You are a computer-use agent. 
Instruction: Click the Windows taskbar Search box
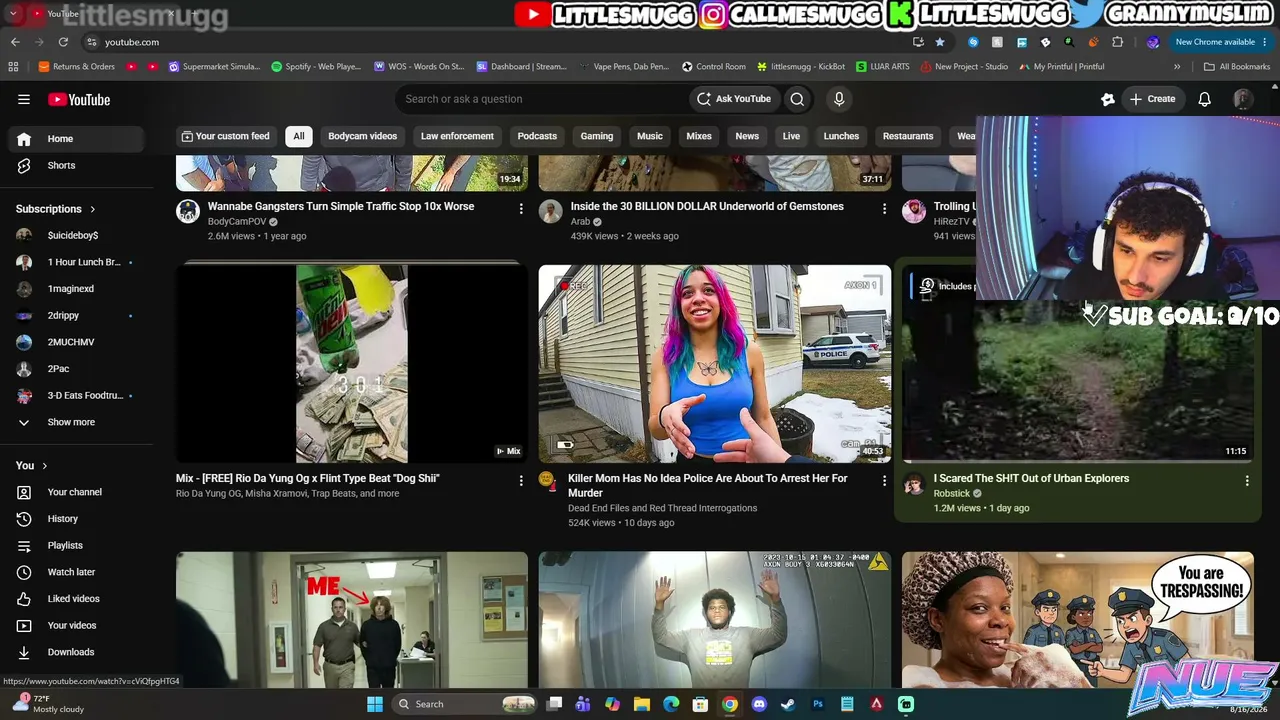(465, 704)
